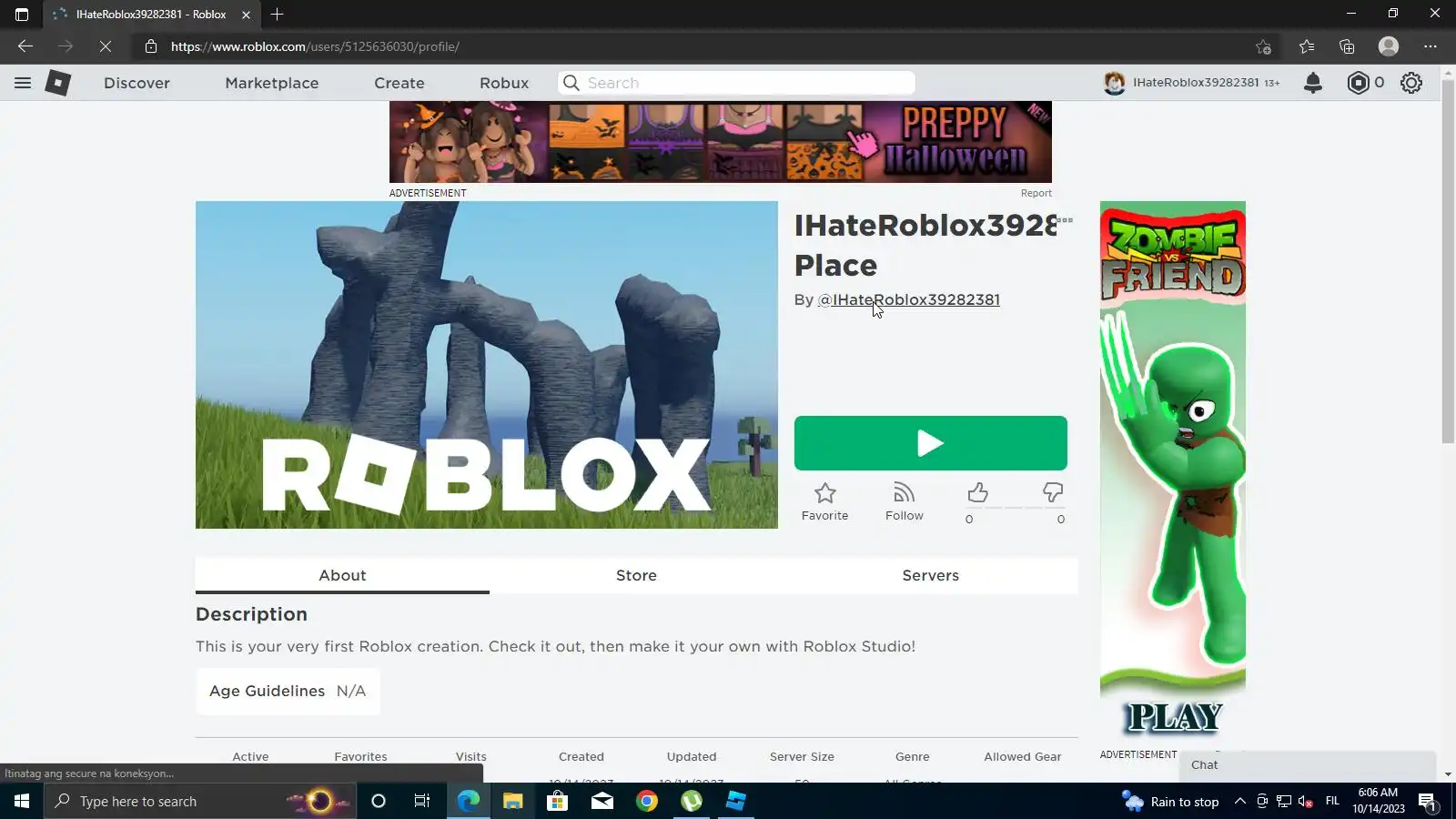Click the Roblox place thumbnail image
Image resolution: width=1456 pixels, height=819 pixels.
point(487,365)
